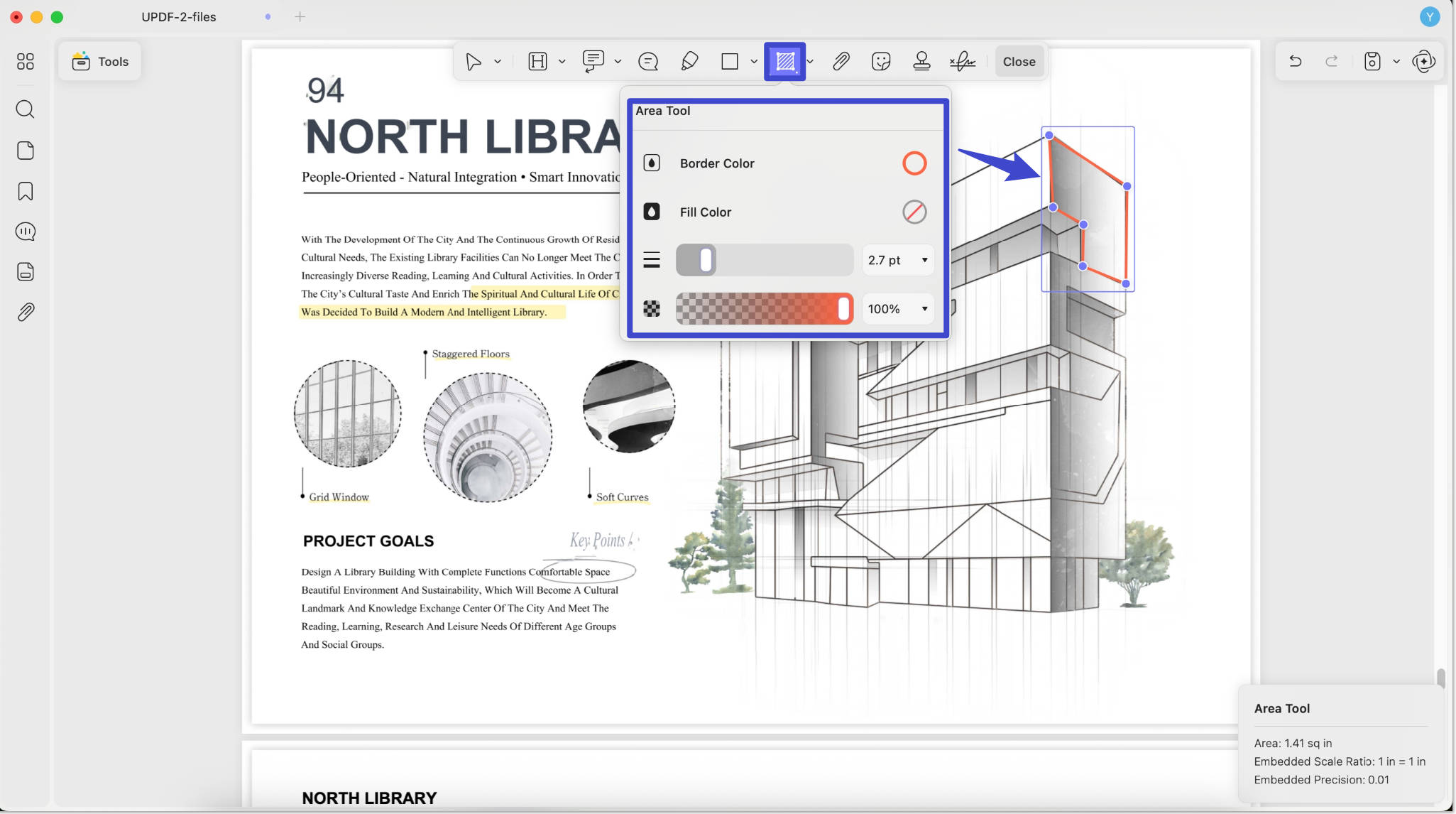
Task: Open the border thickness 2.7 pt dropdown
Action: 898,260
